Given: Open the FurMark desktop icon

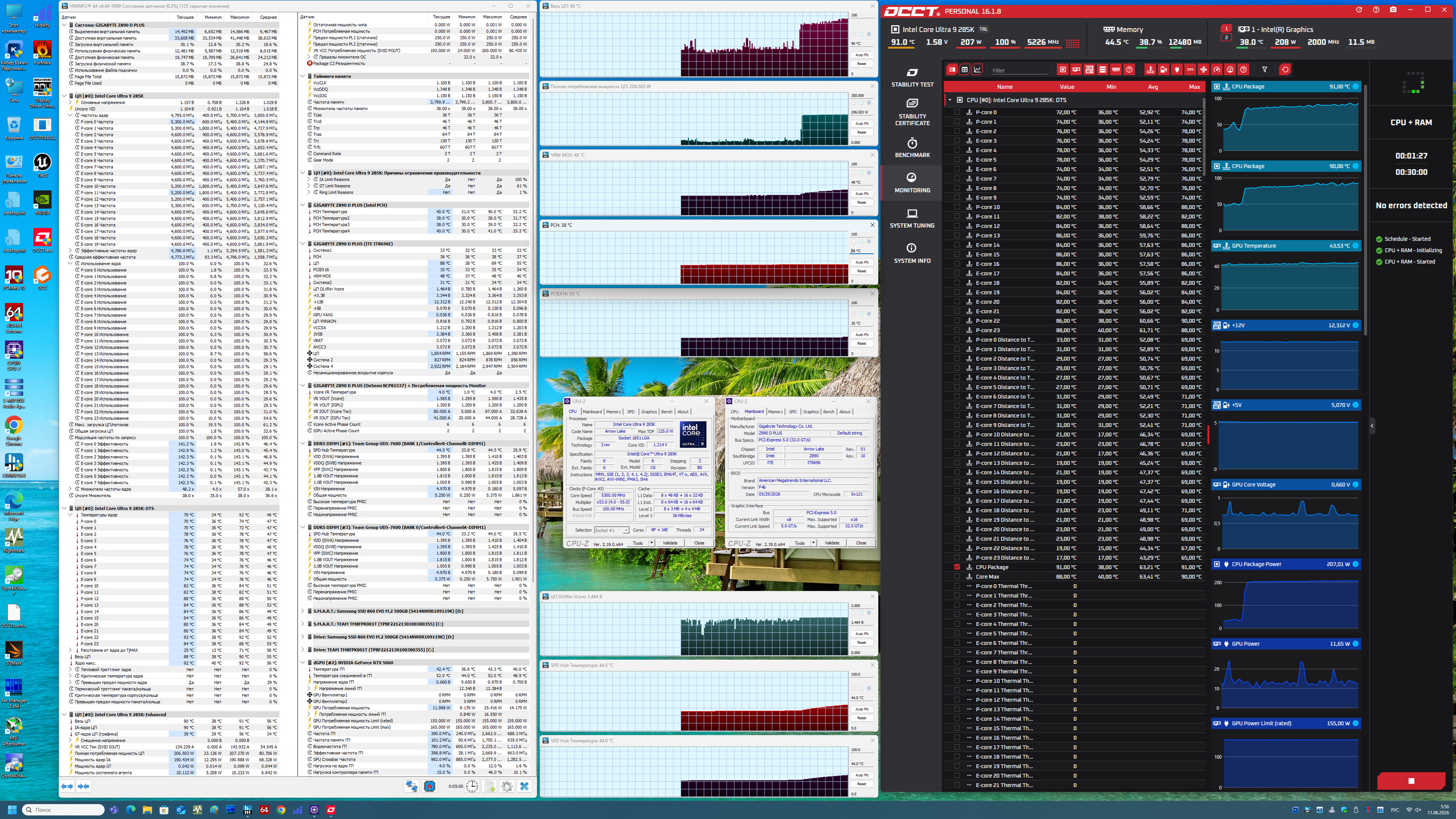Looking at the screenshot, I should pyautogui.click(x=42, y=52).
